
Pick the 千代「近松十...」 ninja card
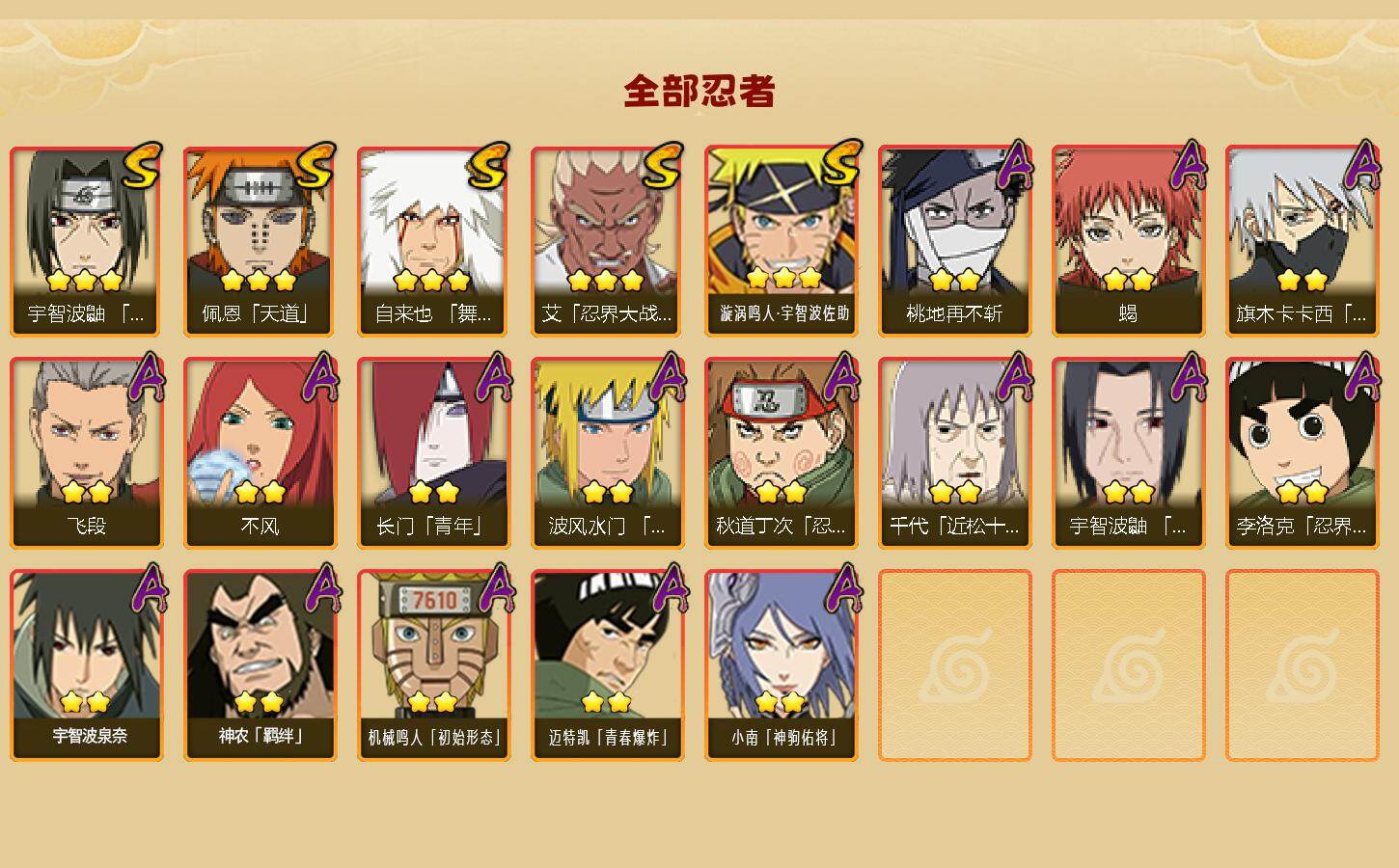point(954,453)
